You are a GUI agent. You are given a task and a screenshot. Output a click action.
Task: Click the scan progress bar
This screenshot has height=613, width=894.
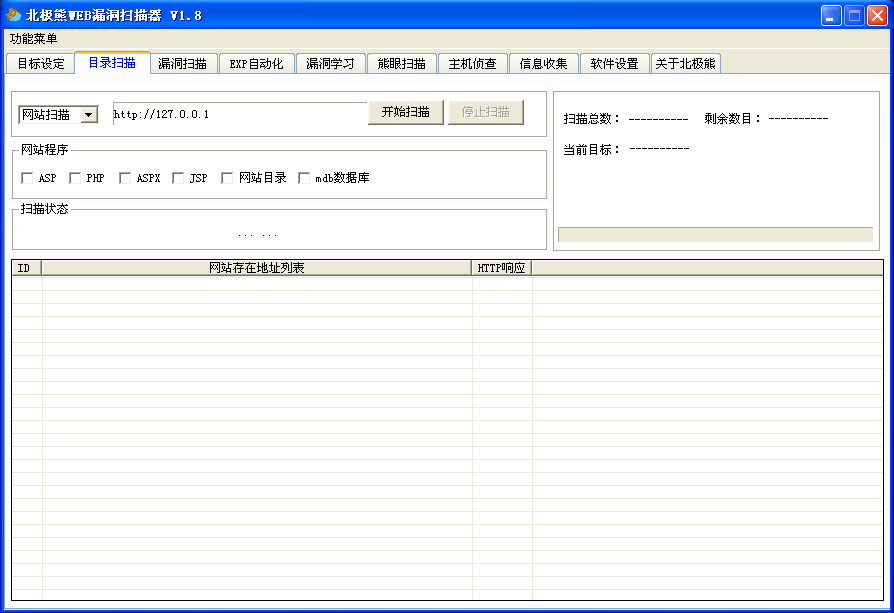[715, 234]
